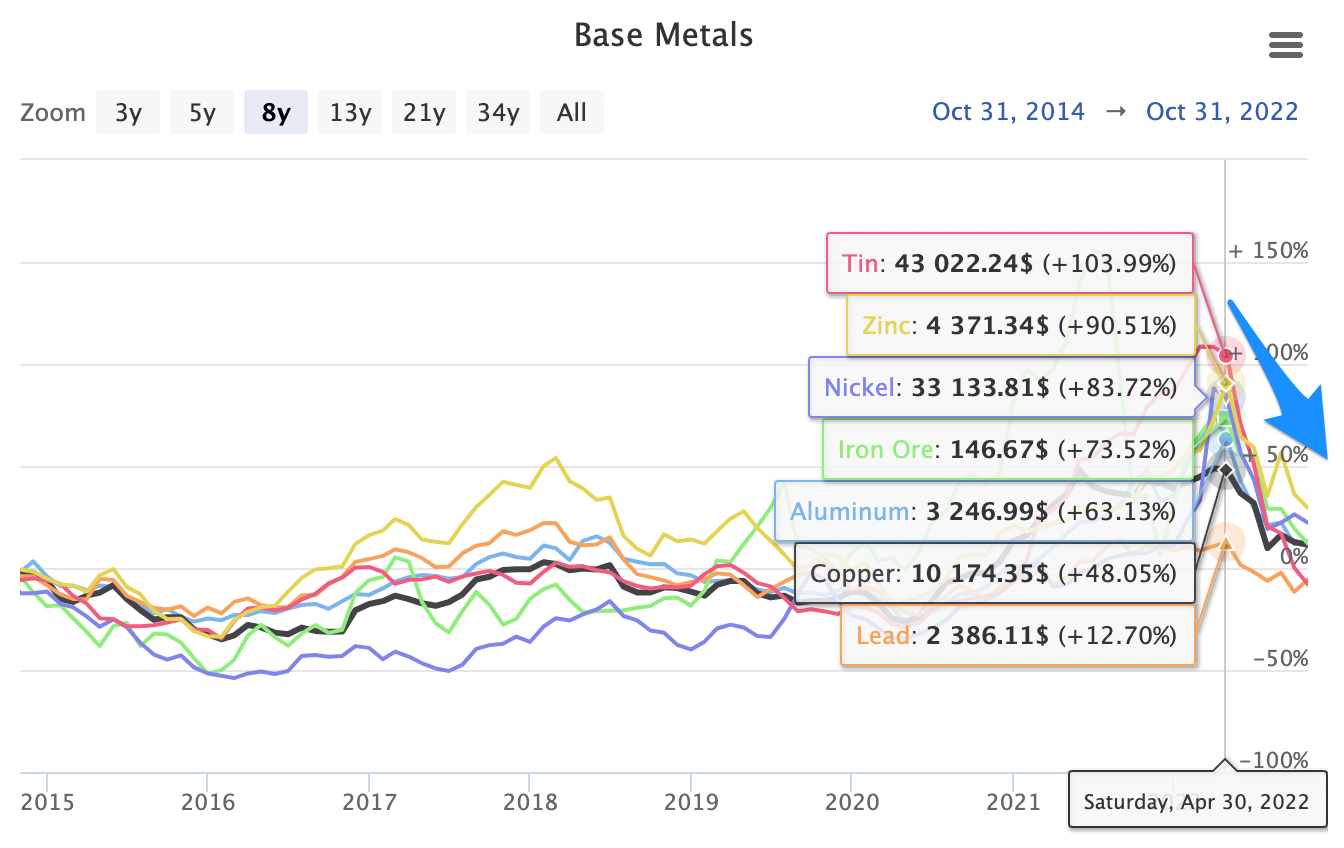This screenshot has width=1344, height=848.
Task: Click the Saturday, Apr 30, 2022 date label
Action: (x=1197, y=801)
